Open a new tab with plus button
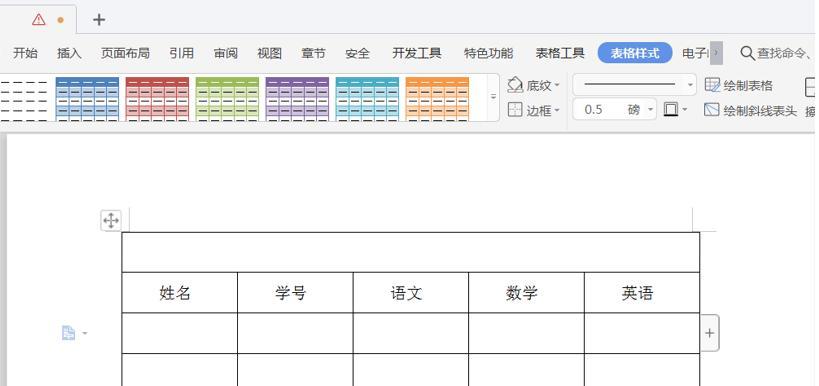 [99, 20]
